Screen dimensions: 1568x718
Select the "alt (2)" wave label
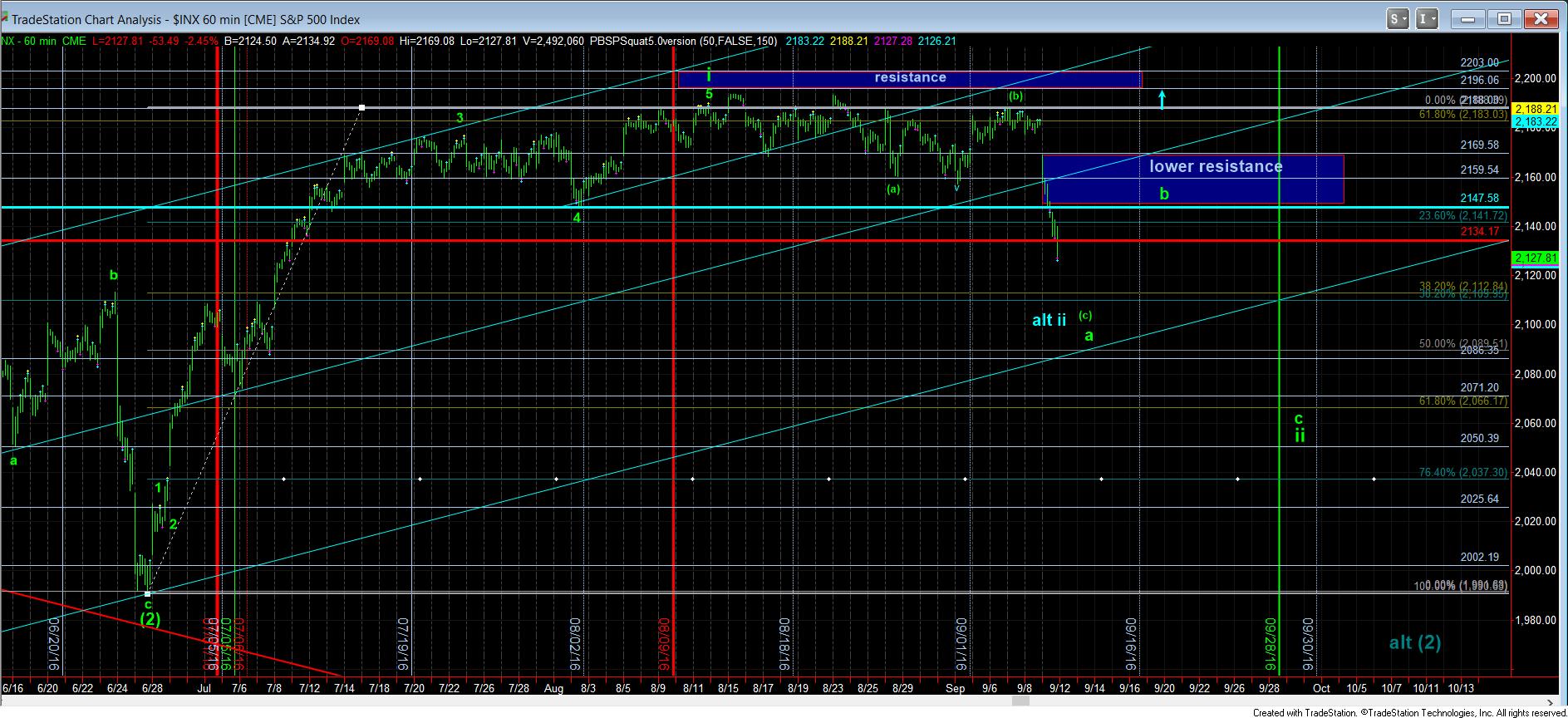point(1415,642)
